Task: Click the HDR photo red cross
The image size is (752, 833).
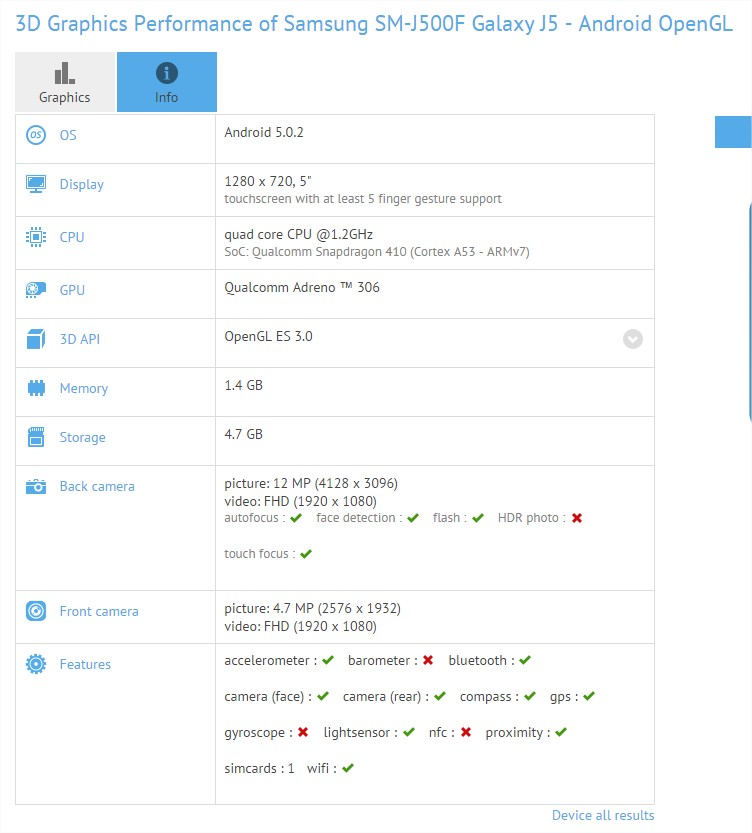Action: pyautogui.click(x=577, y=518)
